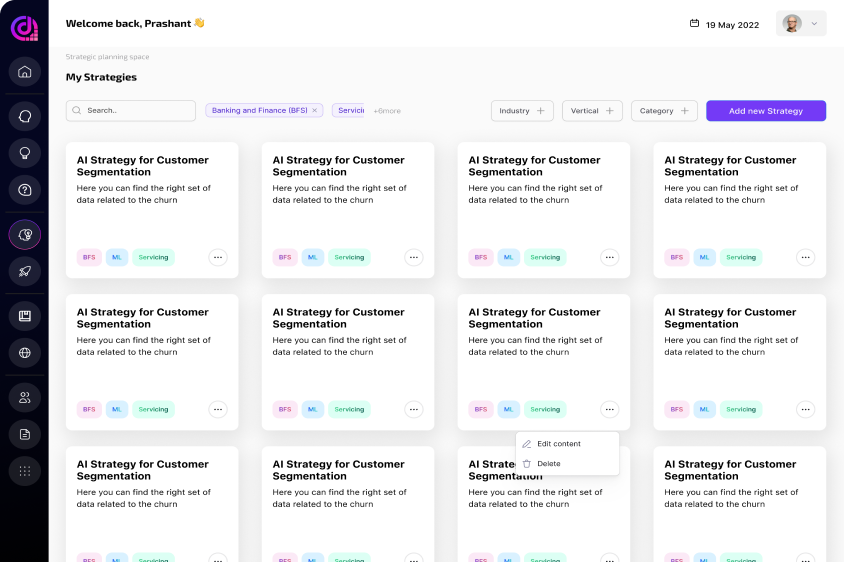
Task: Click the apps grid dots icon
Action: click(x=24, y=471)
